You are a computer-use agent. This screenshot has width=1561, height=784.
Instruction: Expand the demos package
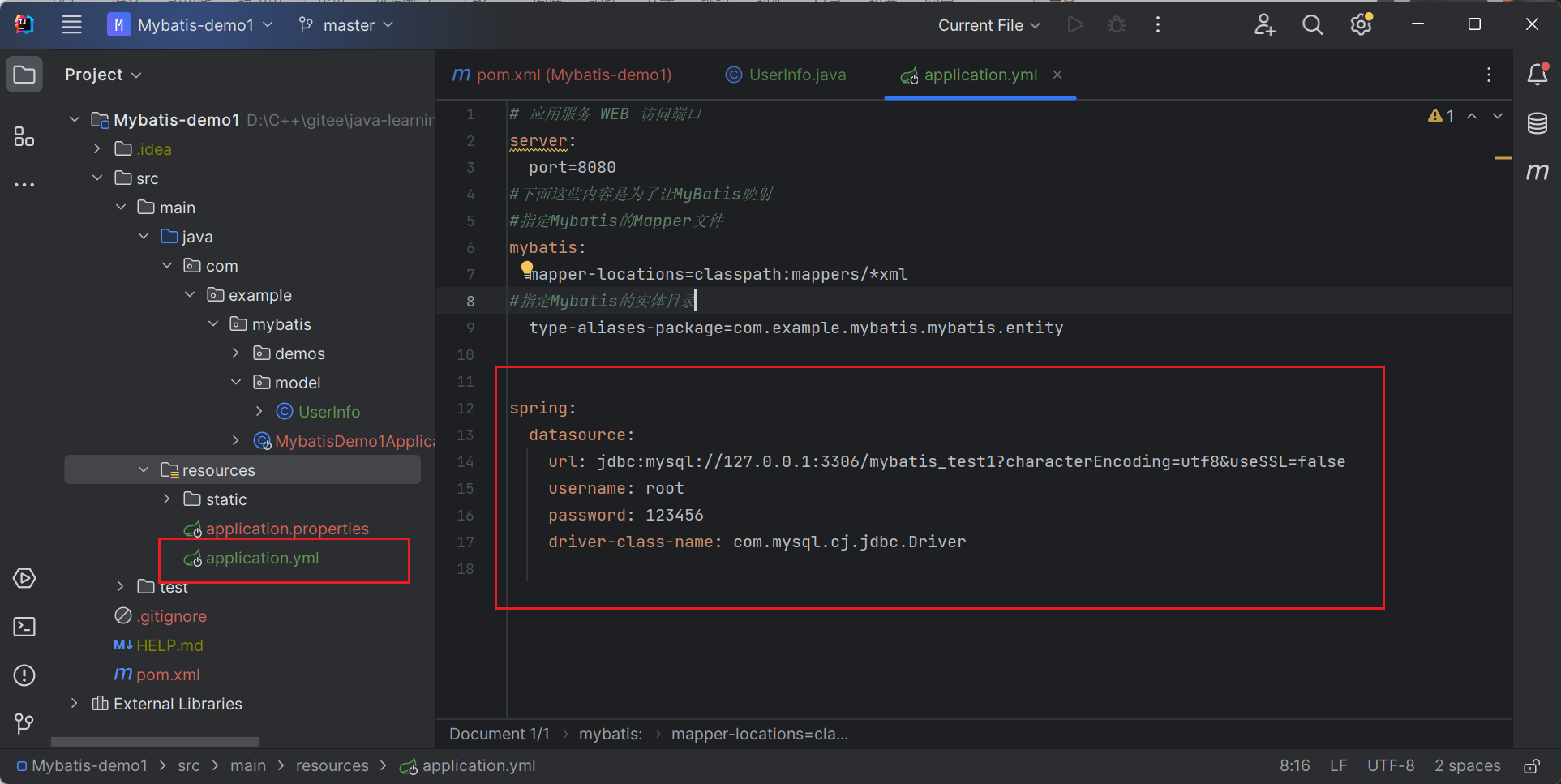pyautogui.click(x=236, y=353)
